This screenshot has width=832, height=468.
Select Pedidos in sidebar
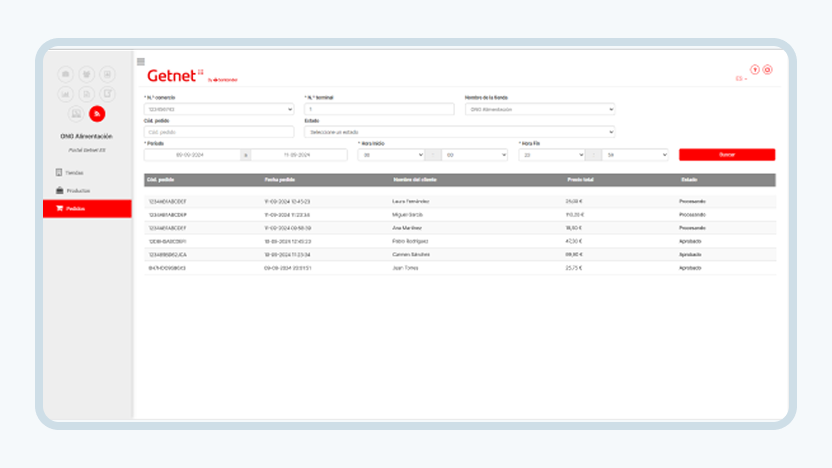pyautogui.click(x=87, y=209)
